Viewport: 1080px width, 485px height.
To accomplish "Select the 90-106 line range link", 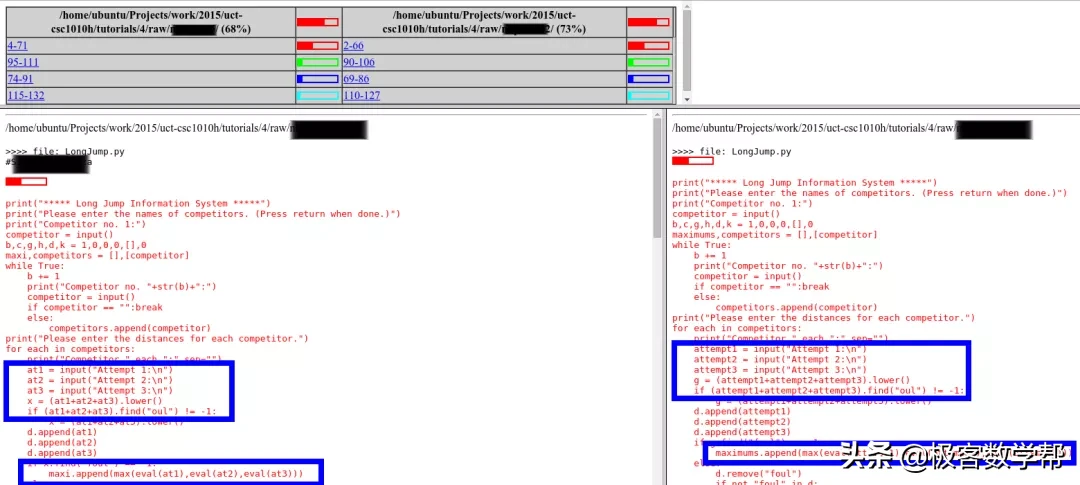I will point(358,63).
